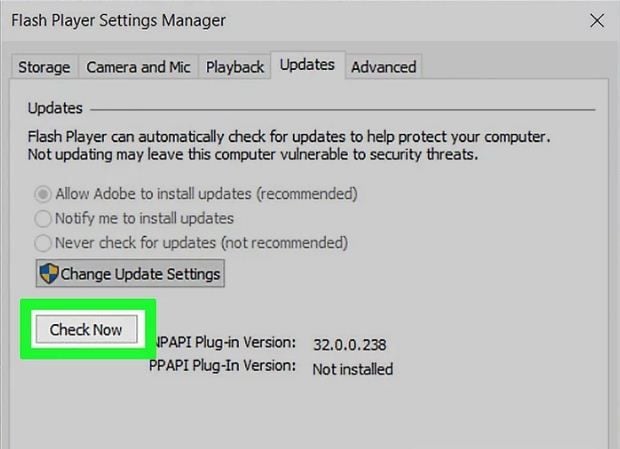620x449 pixels.
Task: Open the Advanced tab
Action: click(x=384, y=67)
